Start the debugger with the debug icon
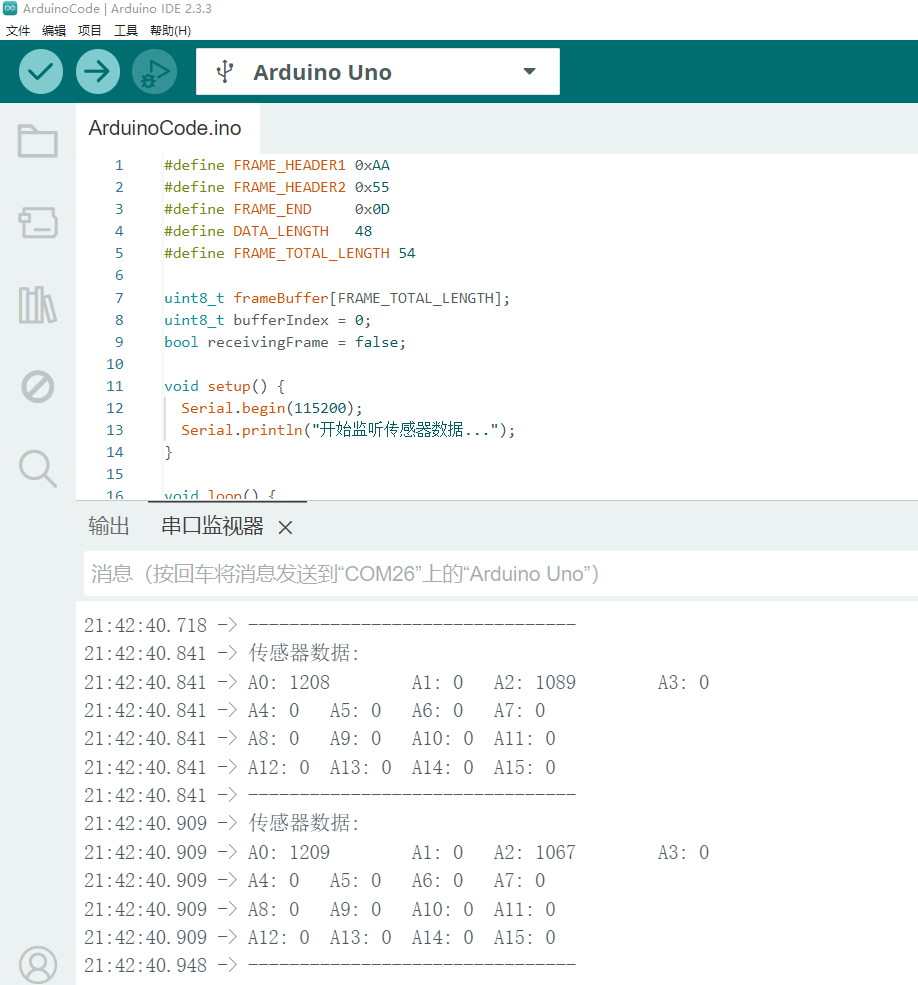This screenshot has width=918, height=985. pyautogui.click(x=154, y=72)
